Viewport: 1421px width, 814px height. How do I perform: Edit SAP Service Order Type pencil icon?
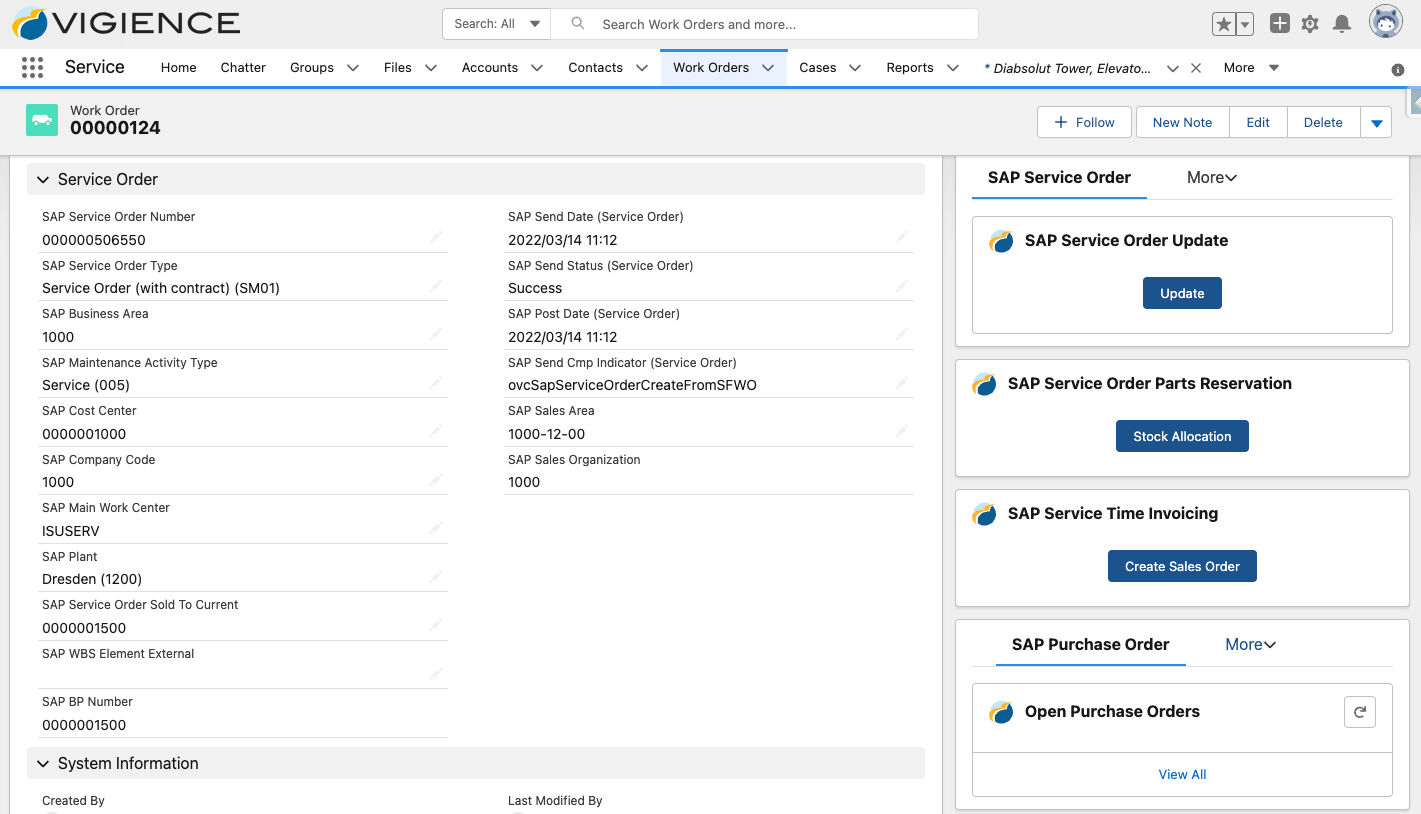tap(436, 286)
